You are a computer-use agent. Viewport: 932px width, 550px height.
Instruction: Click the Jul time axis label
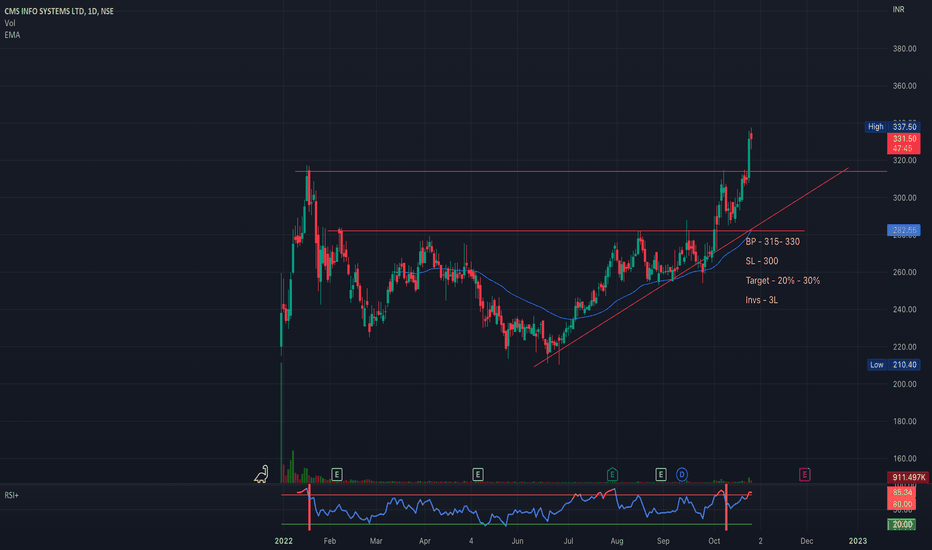[x=568, y=541]
